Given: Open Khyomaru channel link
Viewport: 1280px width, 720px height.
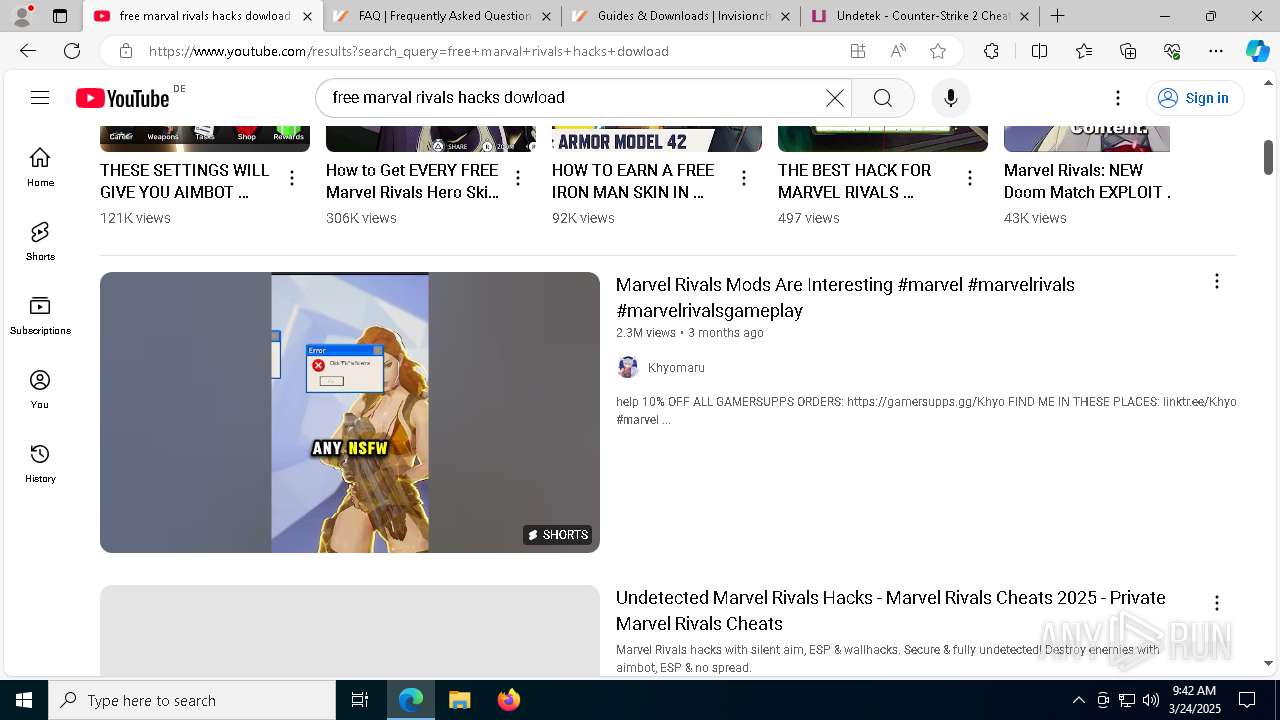Looking at the screenshot, I should click(x=676, y=367).
